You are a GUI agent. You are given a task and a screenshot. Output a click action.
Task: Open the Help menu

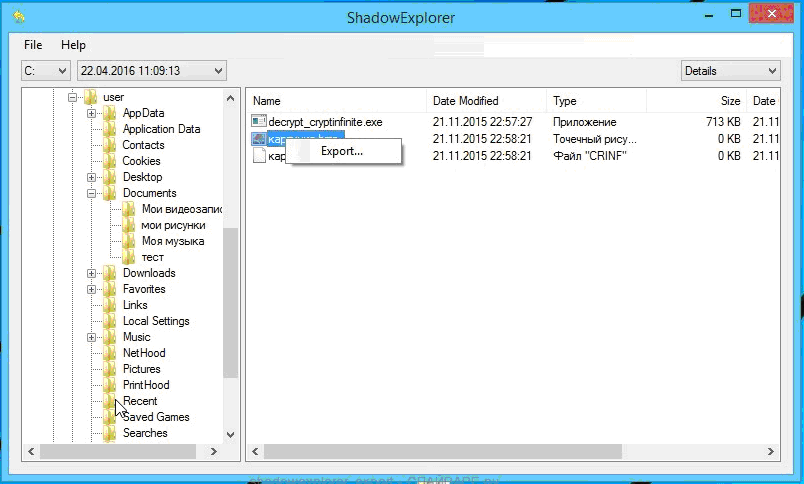click(x=73, y=45)
